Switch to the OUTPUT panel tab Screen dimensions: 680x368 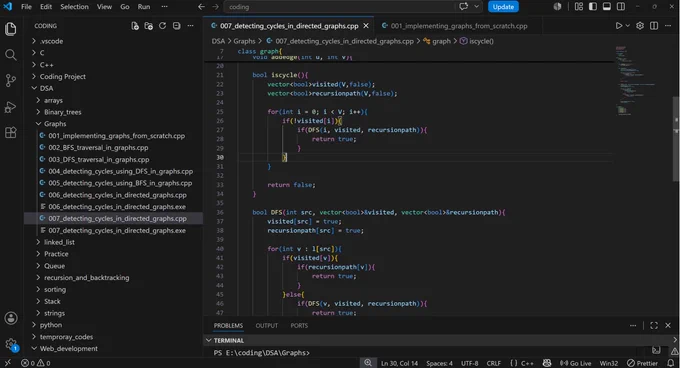click(266, 326)
